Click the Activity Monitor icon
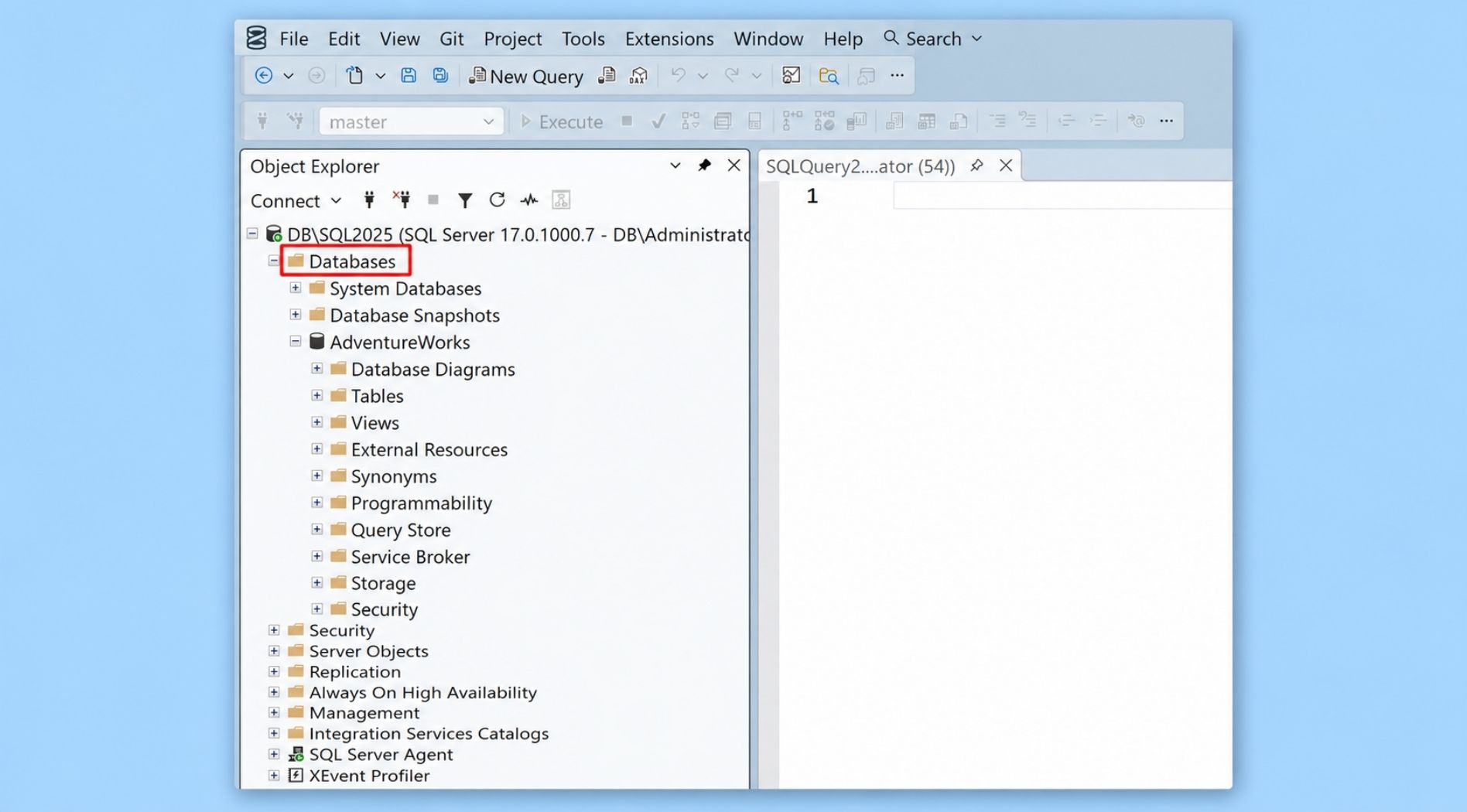 [x=791, y=75]
